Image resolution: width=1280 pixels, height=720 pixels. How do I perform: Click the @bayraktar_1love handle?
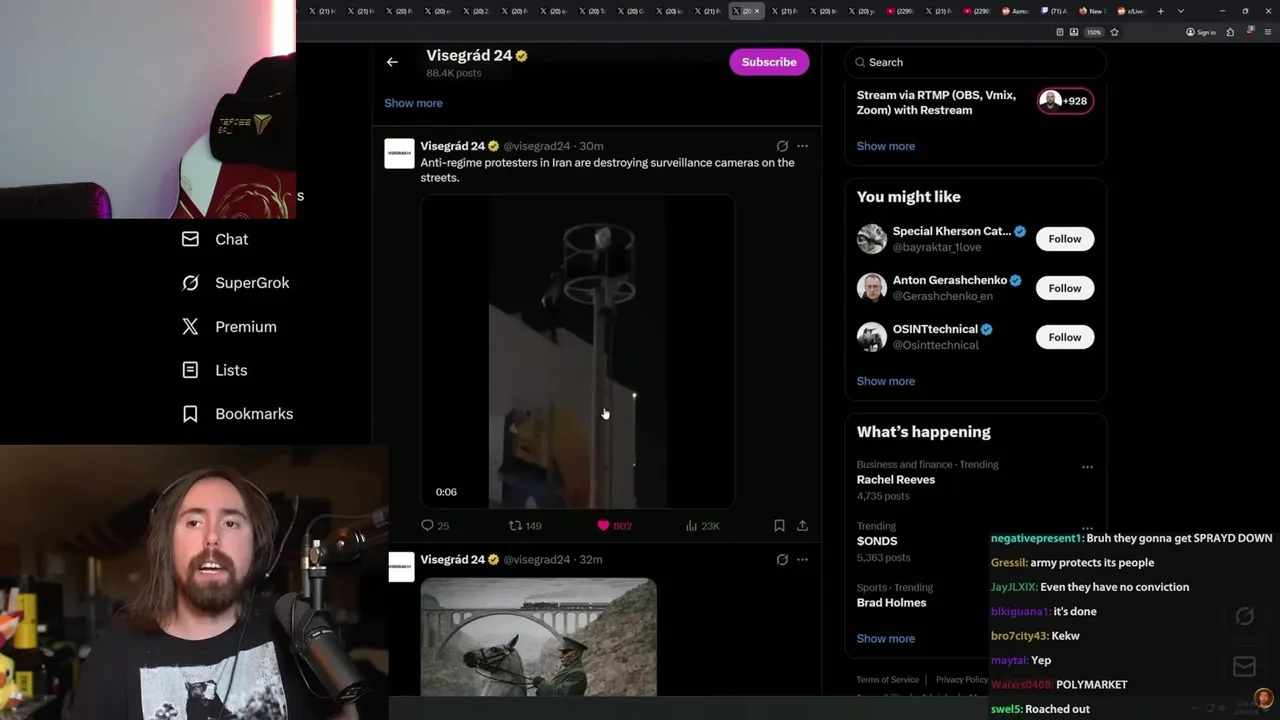936,247
